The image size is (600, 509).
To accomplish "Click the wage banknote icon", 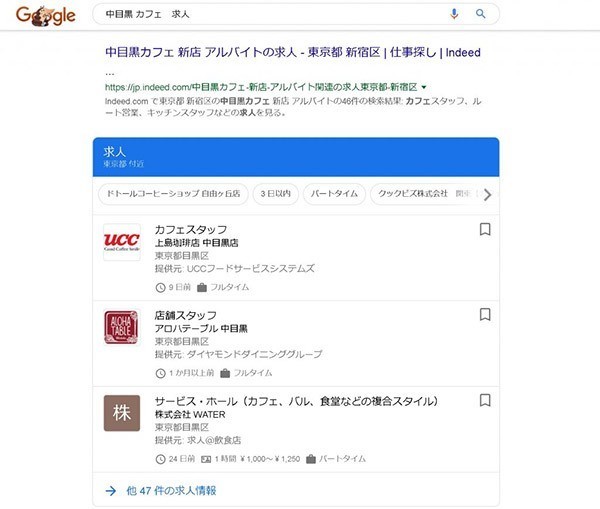I will click(206, 459).
